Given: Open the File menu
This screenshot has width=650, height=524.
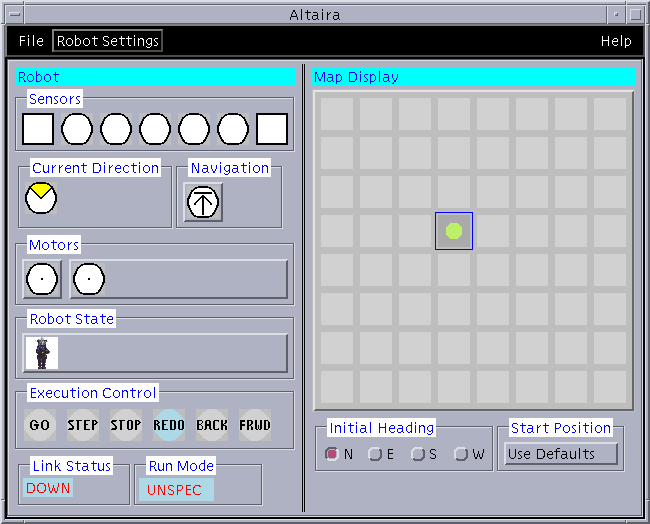Looking at the screenshot, I should 31,41.
